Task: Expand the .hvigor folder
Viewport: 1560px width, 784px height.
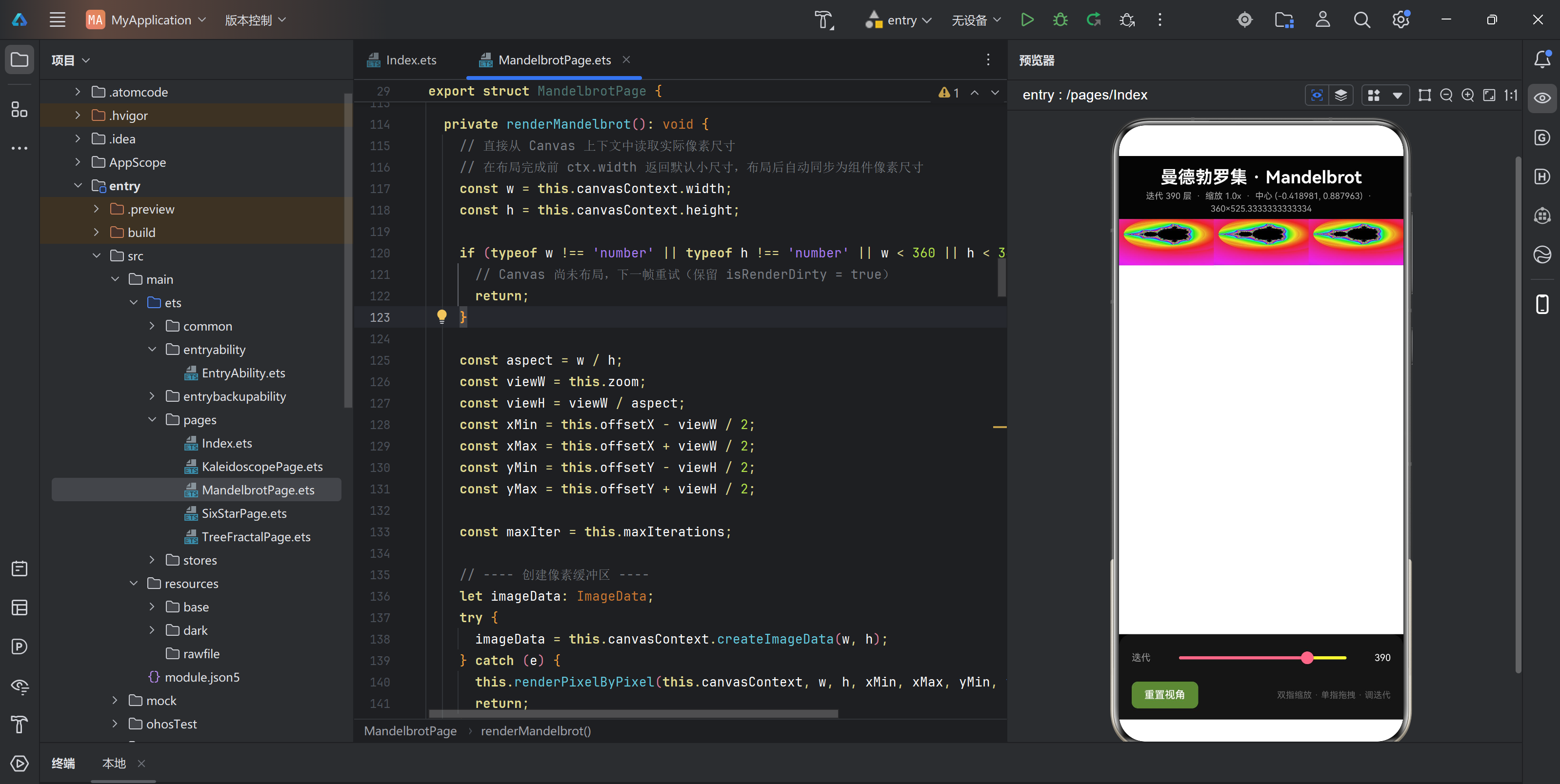Action: (78, 115)
